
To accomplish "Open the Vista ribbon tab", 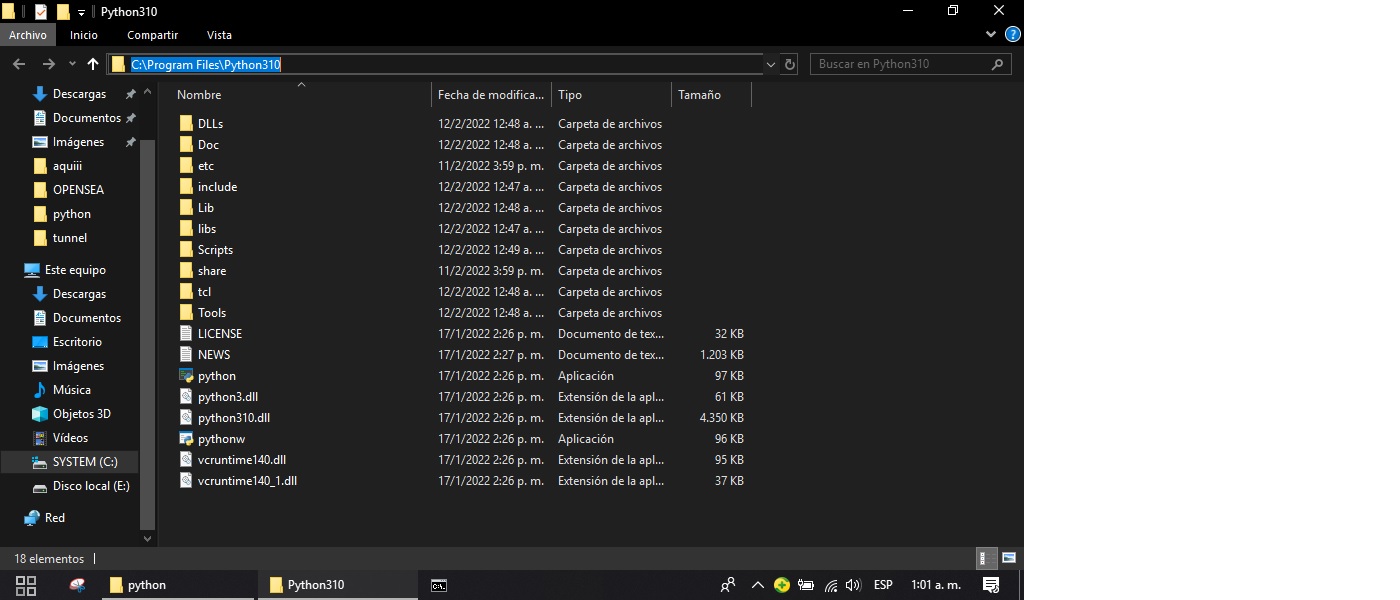I will [x=219, y=35].
